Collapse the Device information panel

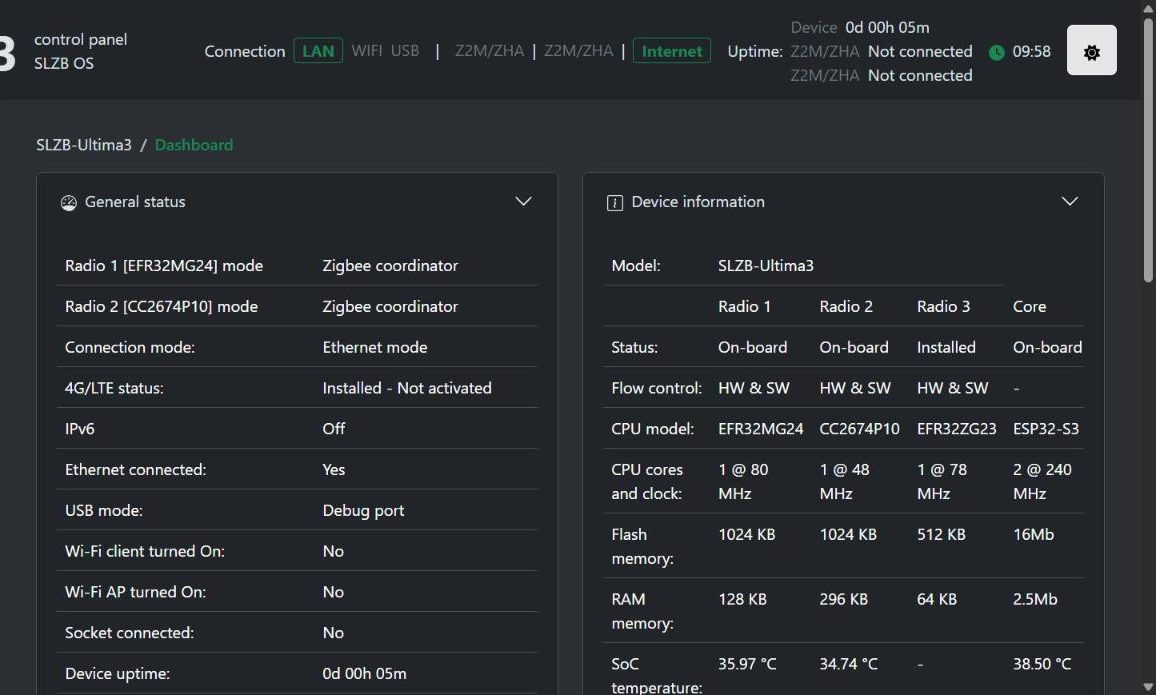tap(1069, 201)
